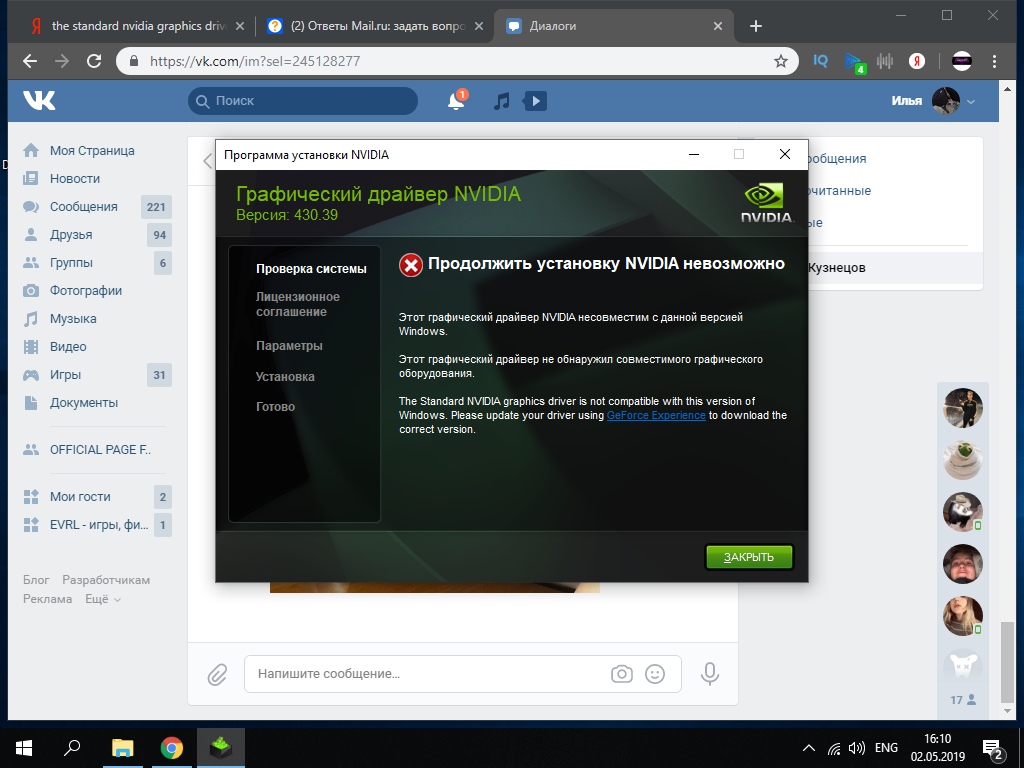1024x768 pixels.
Task: Select NVIDIA installer taskbar icon
Action: [221, 748]
